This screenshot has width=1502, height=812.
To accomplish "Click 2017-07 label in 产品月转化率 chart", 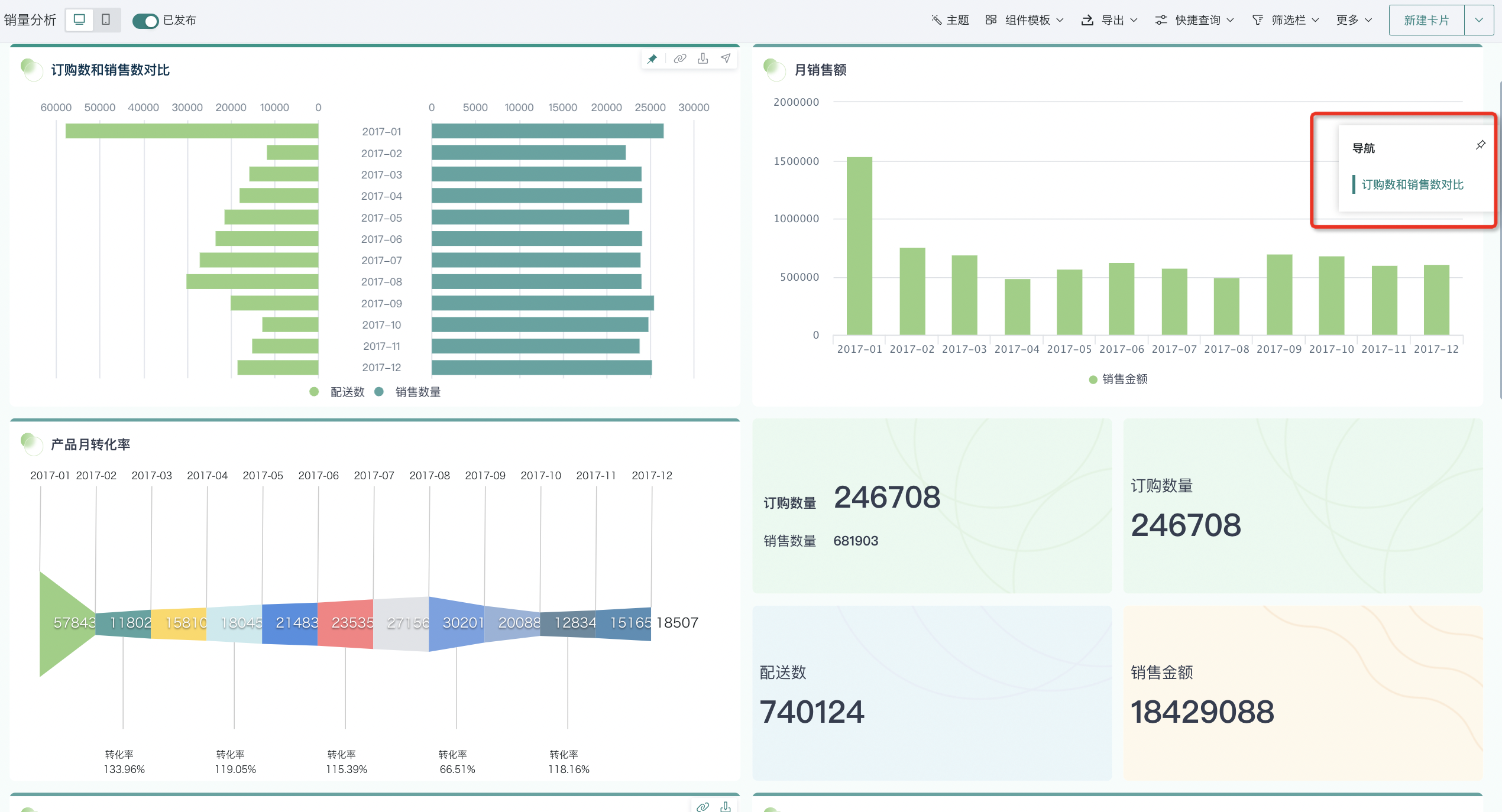I will [374, 476].
